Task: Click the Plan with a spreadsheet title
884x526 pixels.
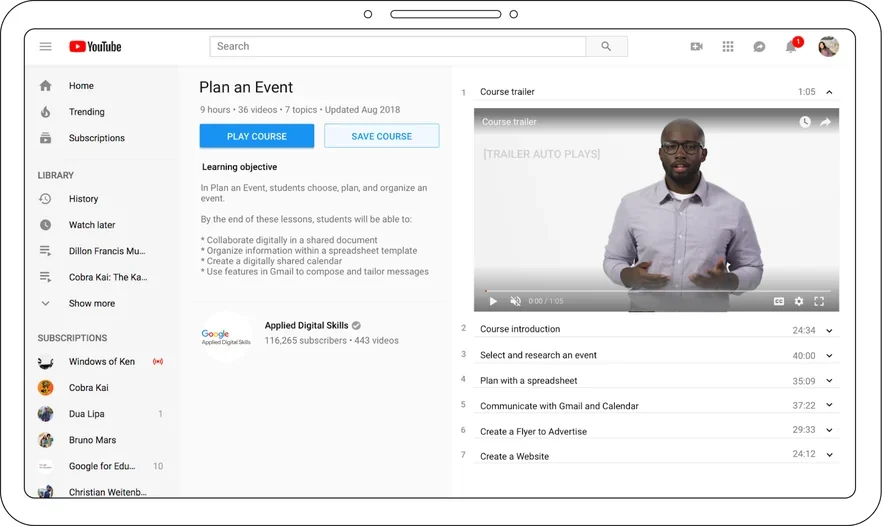Action: (x=528, y=381)
